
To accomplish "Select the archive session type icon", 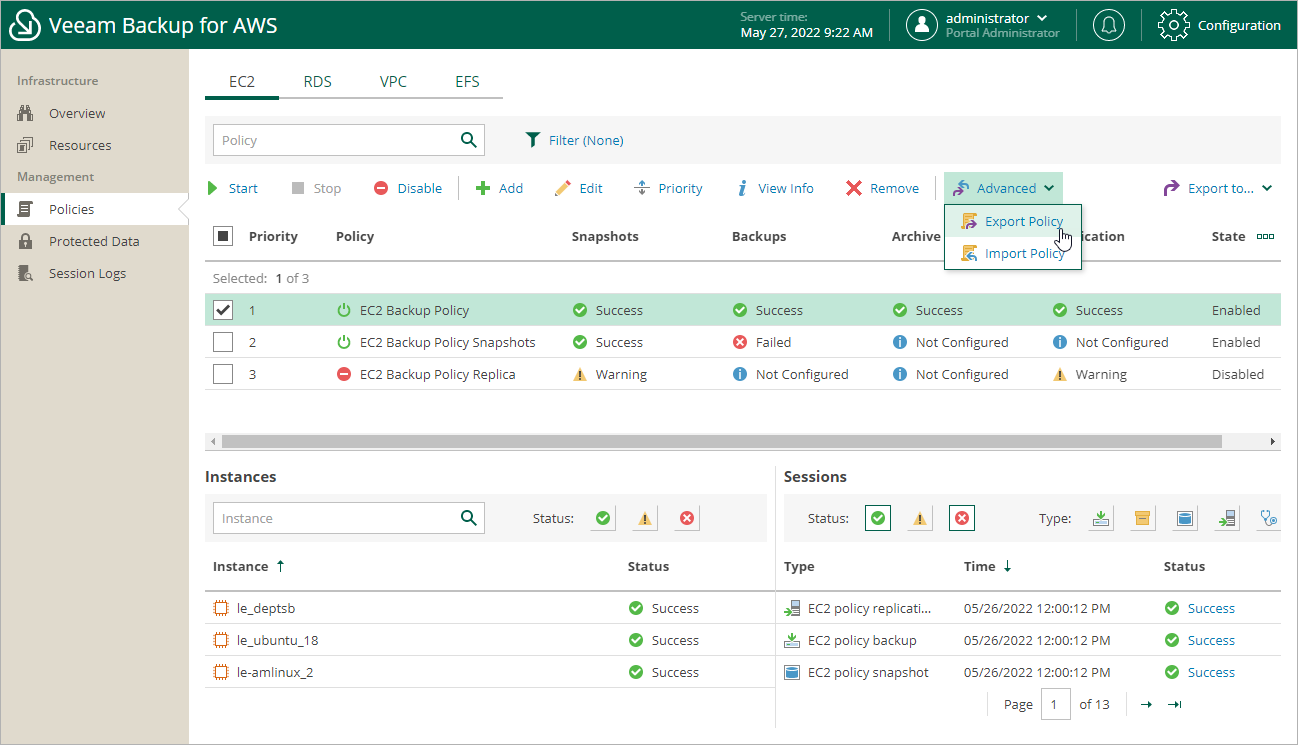I will (x=1143, y=518).
